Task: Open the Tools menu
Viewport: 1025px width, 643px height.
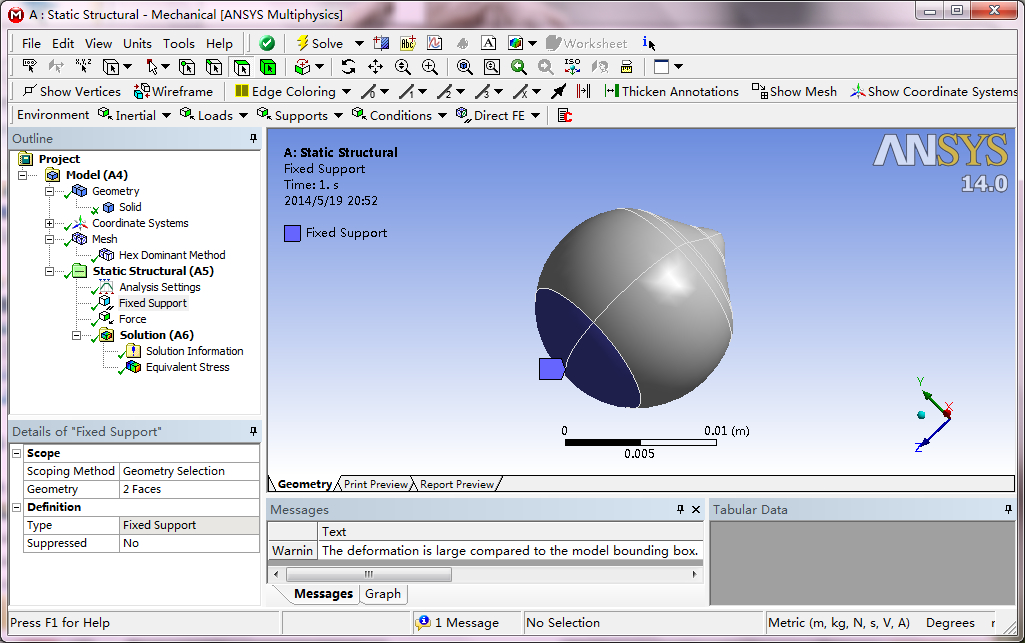Action: (178, 43)
